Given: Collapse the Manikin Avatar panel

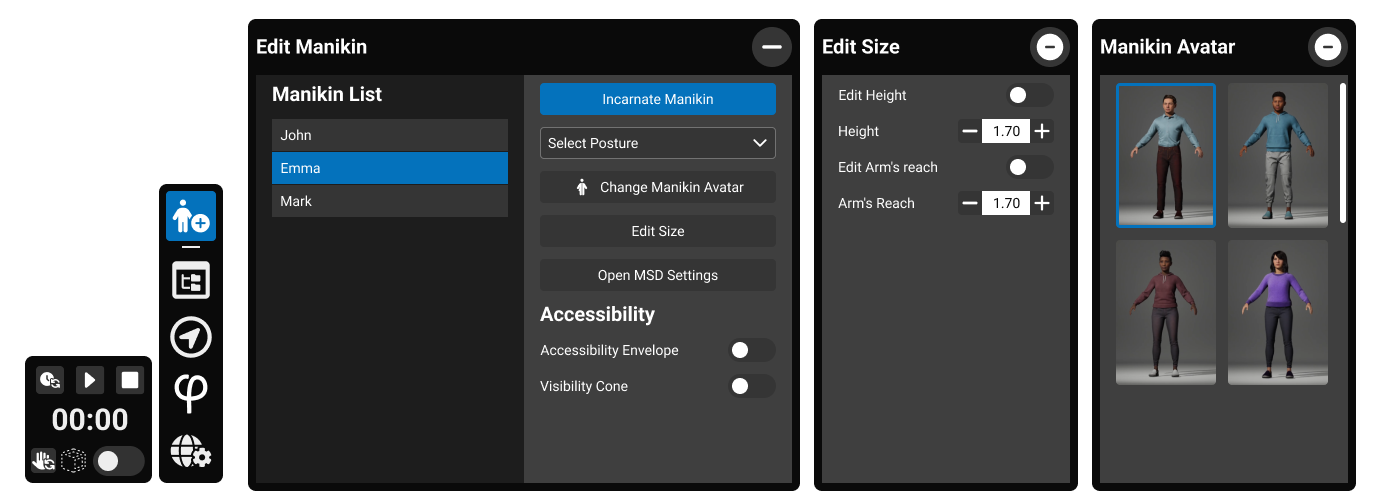Looking at the screenshot, I should [1327, 47].
